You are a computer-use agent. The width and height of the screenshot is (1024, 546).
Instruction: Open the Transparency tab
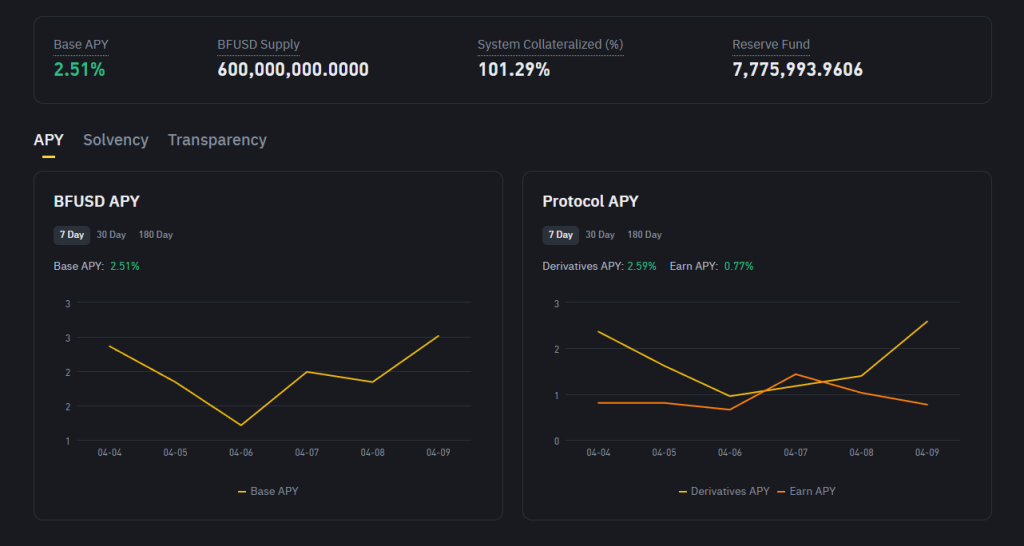217,140
